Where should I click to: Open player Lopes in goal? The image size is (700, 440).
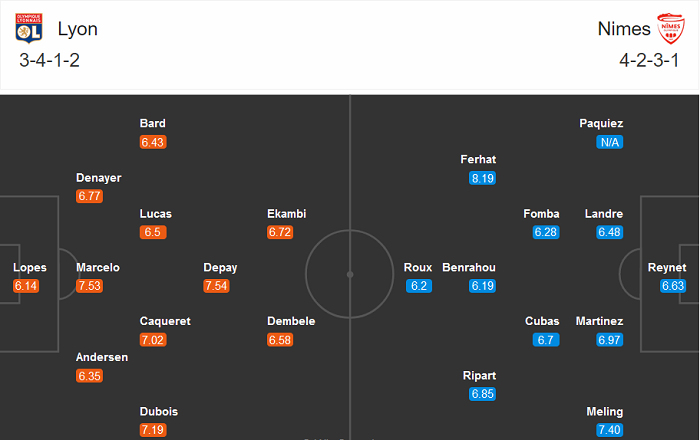pos(29,267)
